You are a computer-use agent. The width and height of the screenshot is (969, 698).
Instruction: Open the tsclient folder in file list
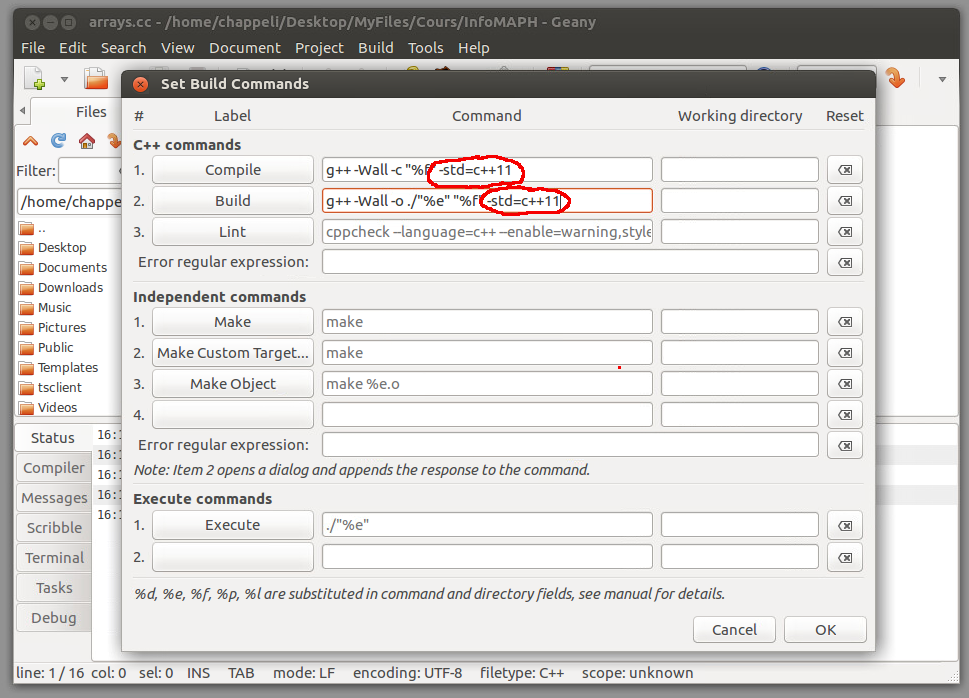[x=50, y=388]
